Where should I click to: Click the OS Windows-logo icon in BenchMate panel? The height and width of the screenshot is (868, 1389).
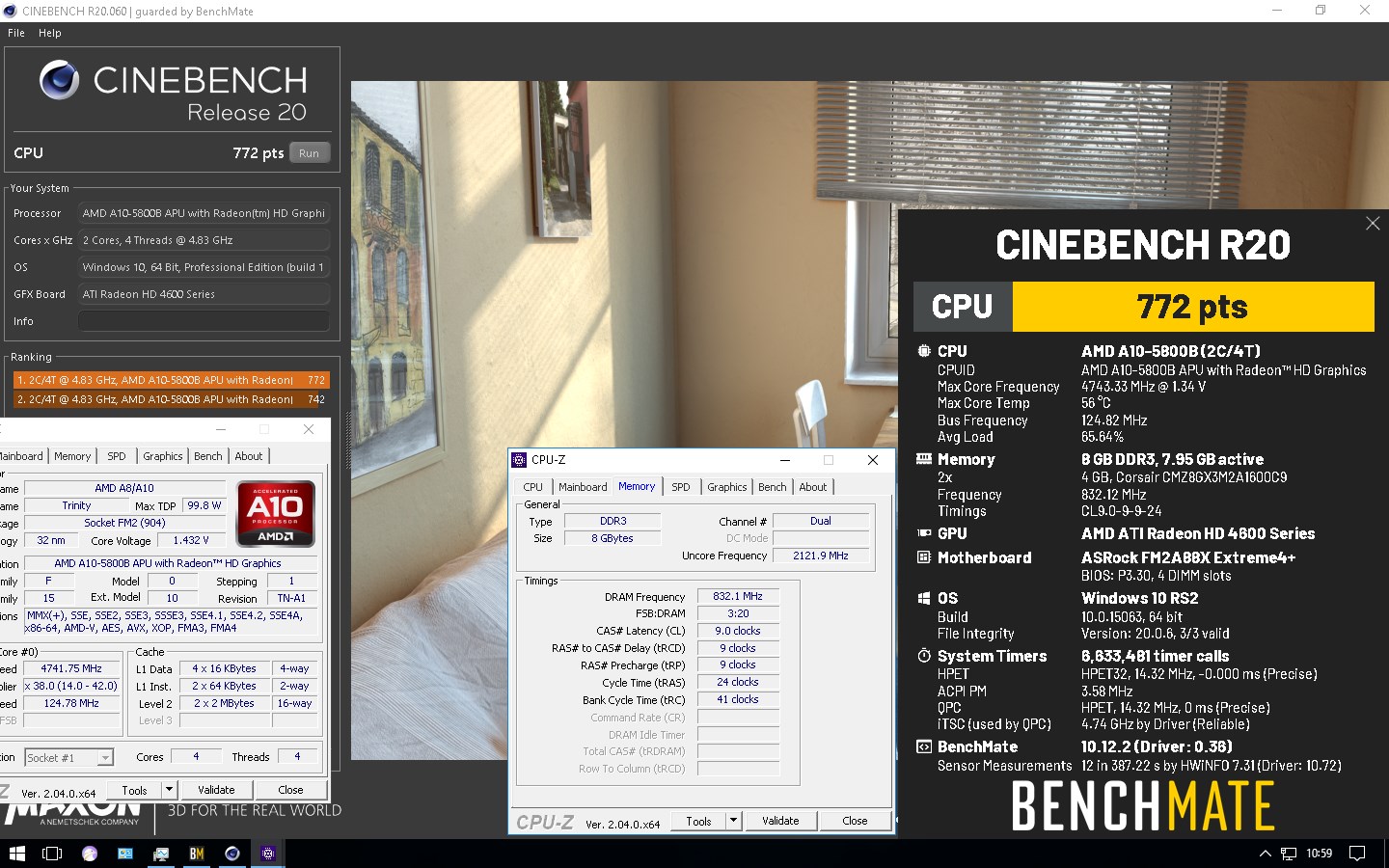924,598
